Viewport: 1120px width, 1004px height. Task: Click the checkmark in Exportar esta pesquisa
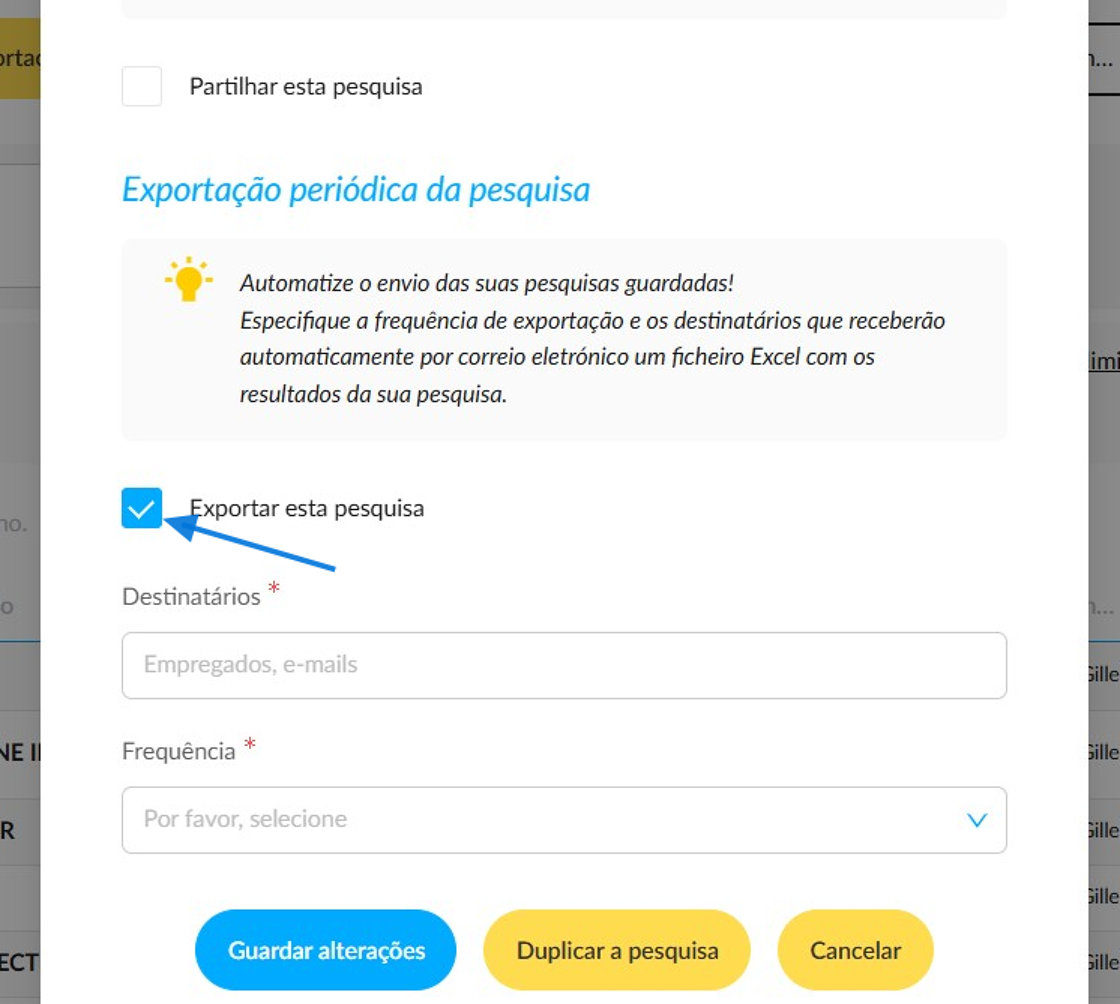141,508
